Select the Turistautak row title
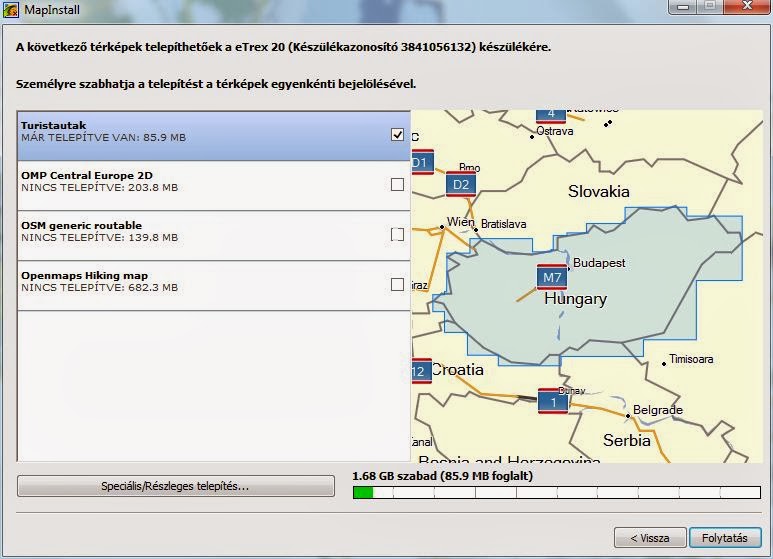Image resolution: width=773 pixels, height=559 pixels. tap(53, 125)
